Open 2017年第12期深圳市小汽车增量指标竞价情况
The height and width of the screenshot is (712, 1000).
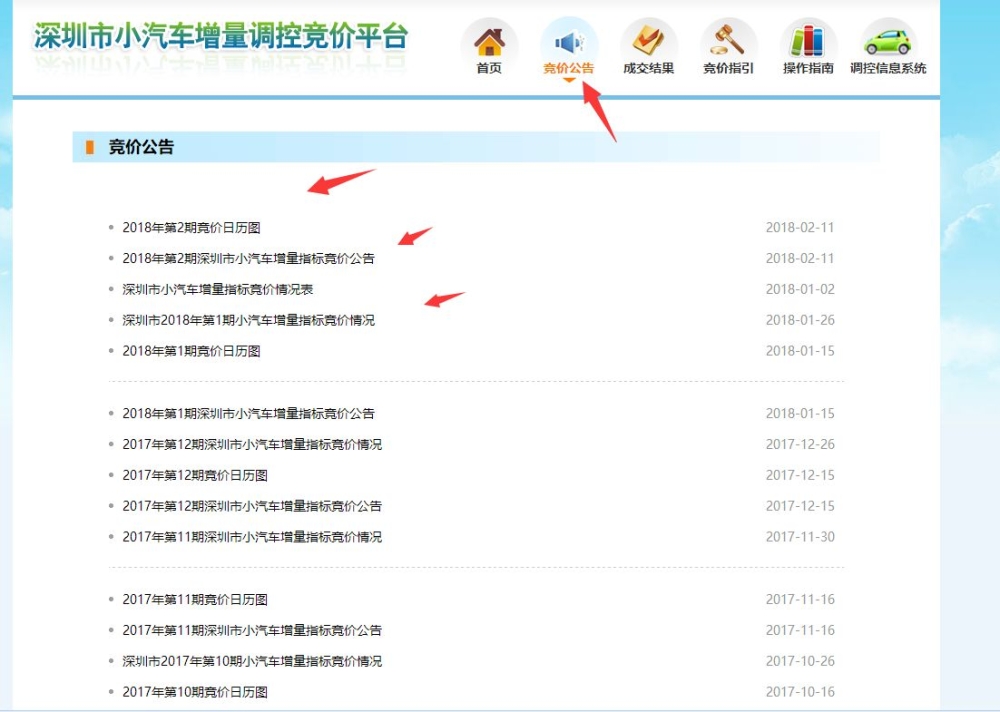click(x=252, y=444)
